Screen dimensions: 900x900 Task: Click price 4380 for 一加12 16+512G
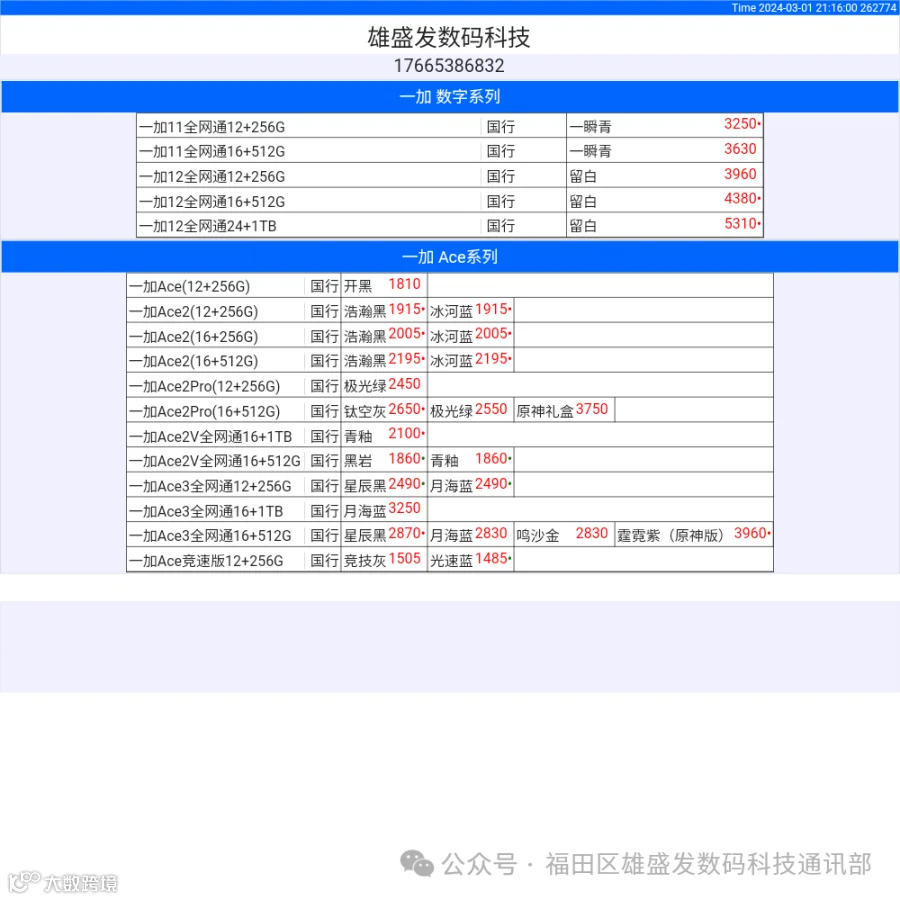click(740, 199)
